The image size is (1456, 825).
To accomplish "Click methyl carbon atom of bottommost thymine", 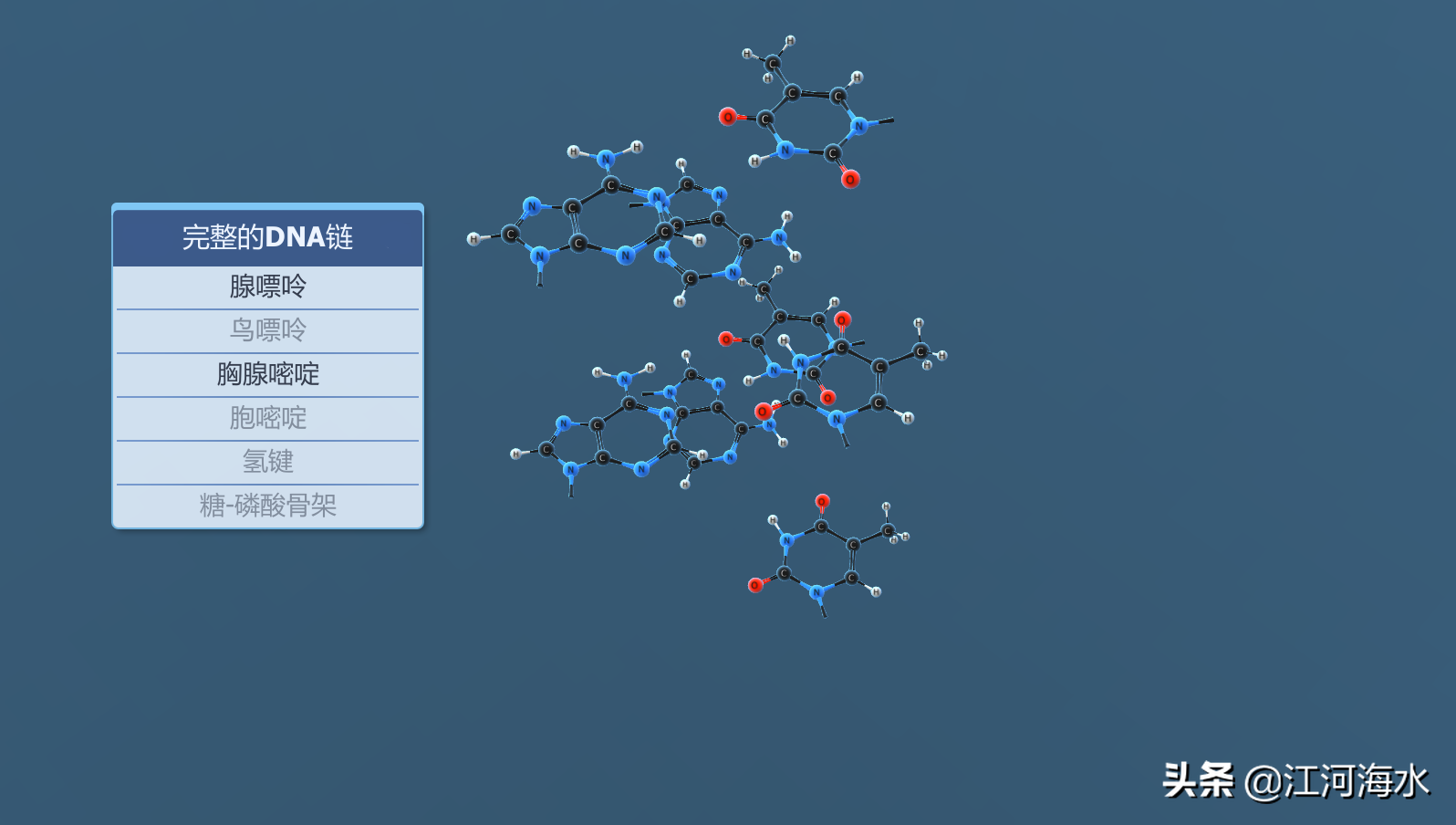I will [x=887, y=530].
